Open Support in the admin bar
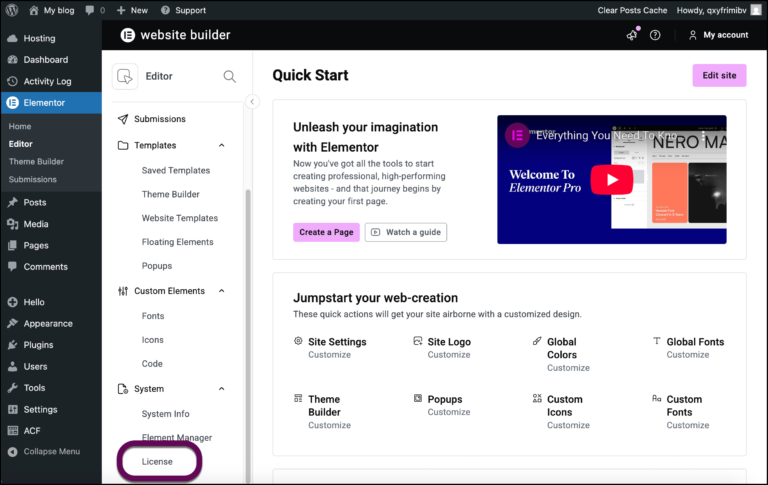 (183, 10)
